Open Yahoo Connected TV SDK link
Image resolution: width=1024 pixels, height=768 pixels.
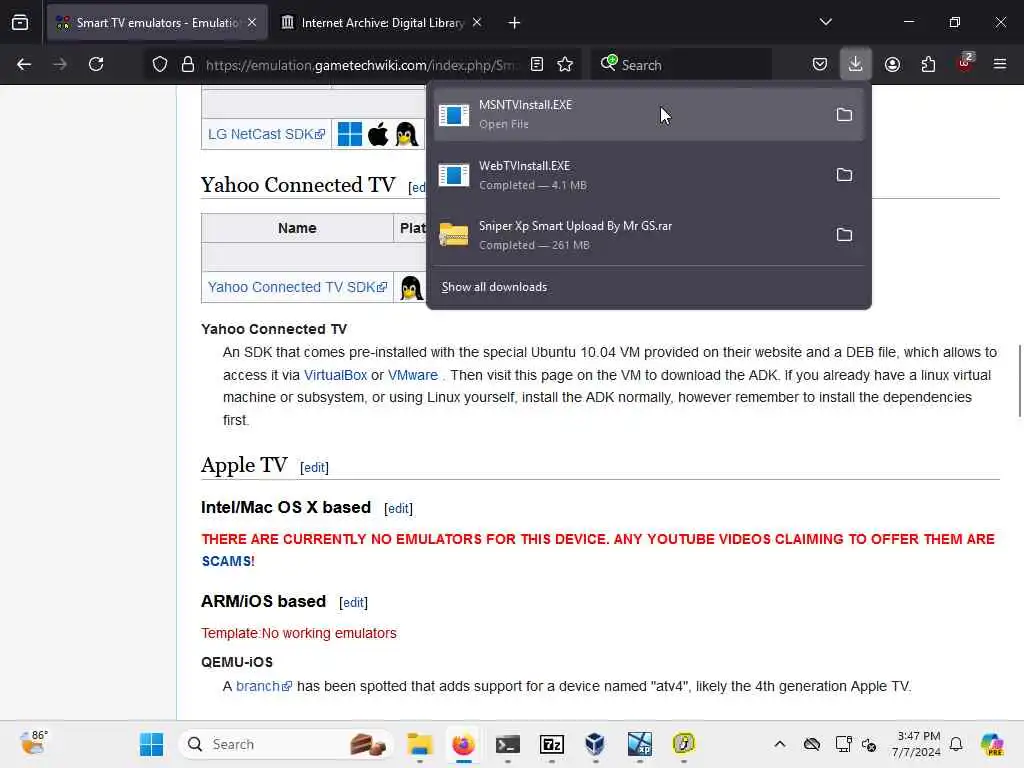click(297, 287)
